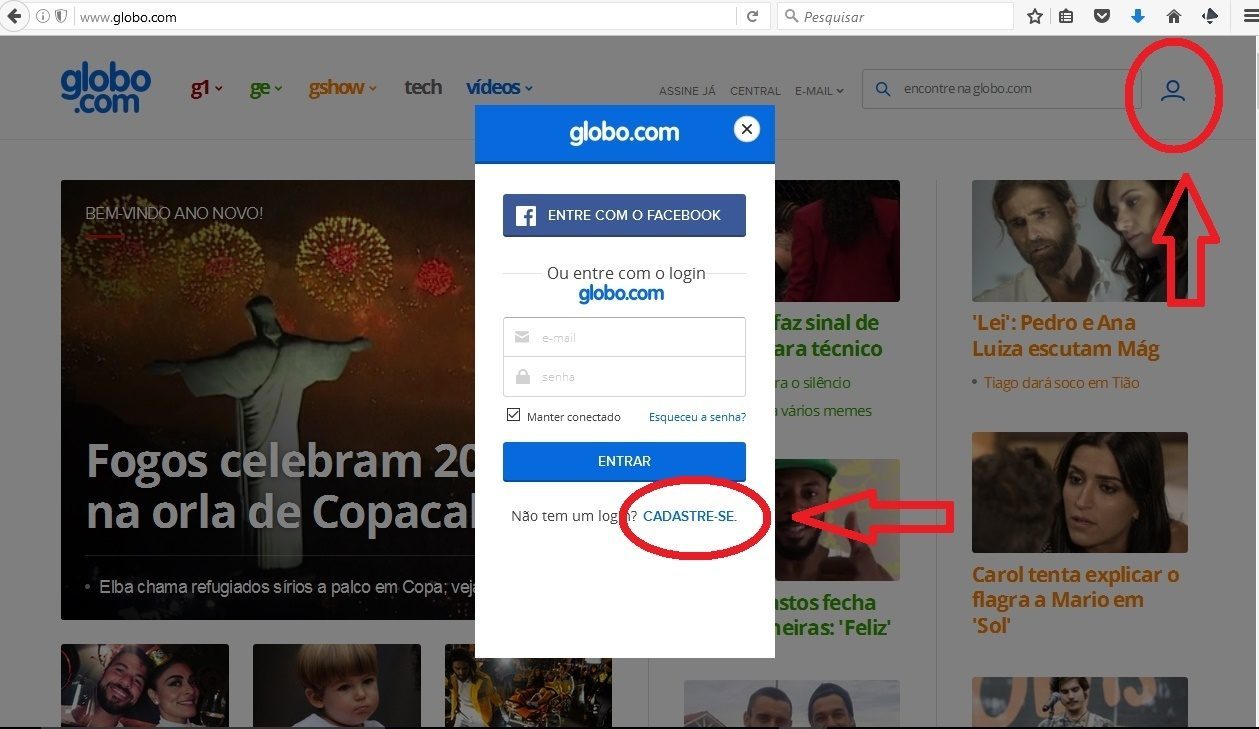Click the Facebook logo in login button
Screen dimensions: 1259x729
[x=526, y=215]
